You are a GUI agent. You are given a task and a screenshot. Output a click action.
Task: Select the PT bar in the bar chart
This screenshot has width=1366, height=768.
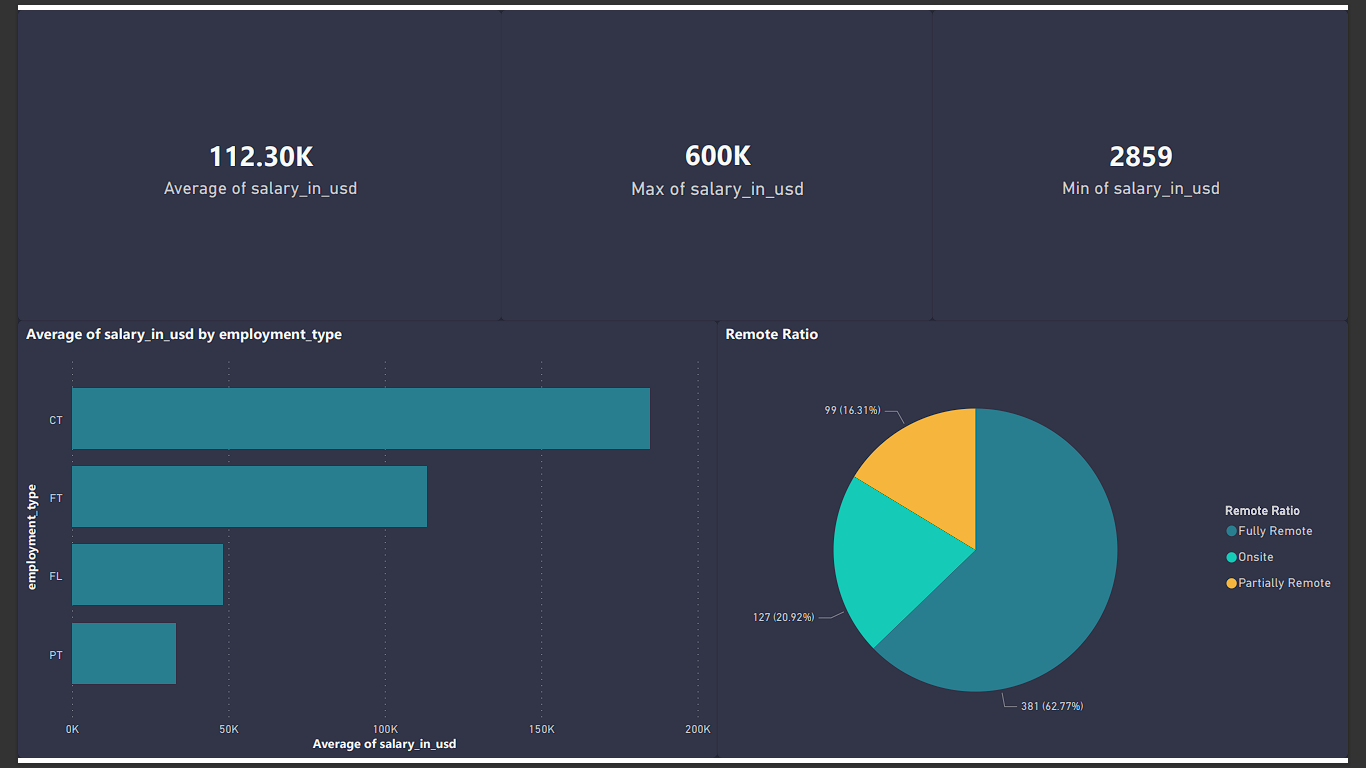[x=123, y=652]
